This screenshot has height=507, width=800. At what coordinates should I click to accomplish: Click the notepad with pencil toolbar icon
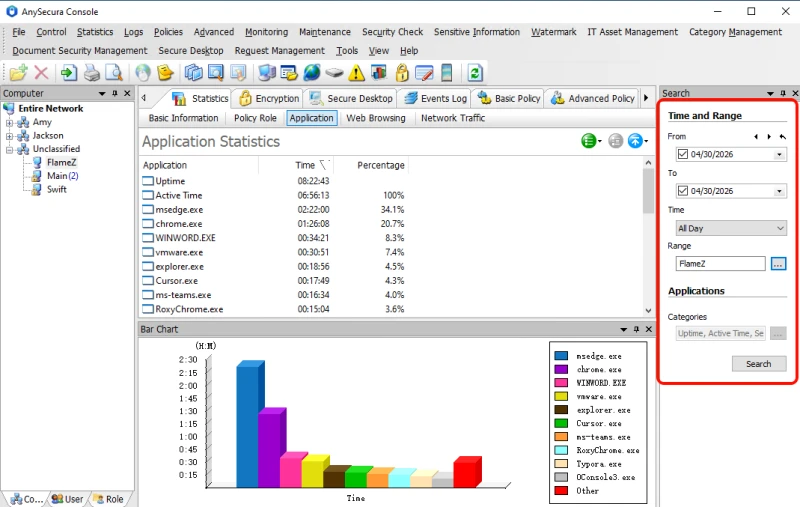point(424,73)
